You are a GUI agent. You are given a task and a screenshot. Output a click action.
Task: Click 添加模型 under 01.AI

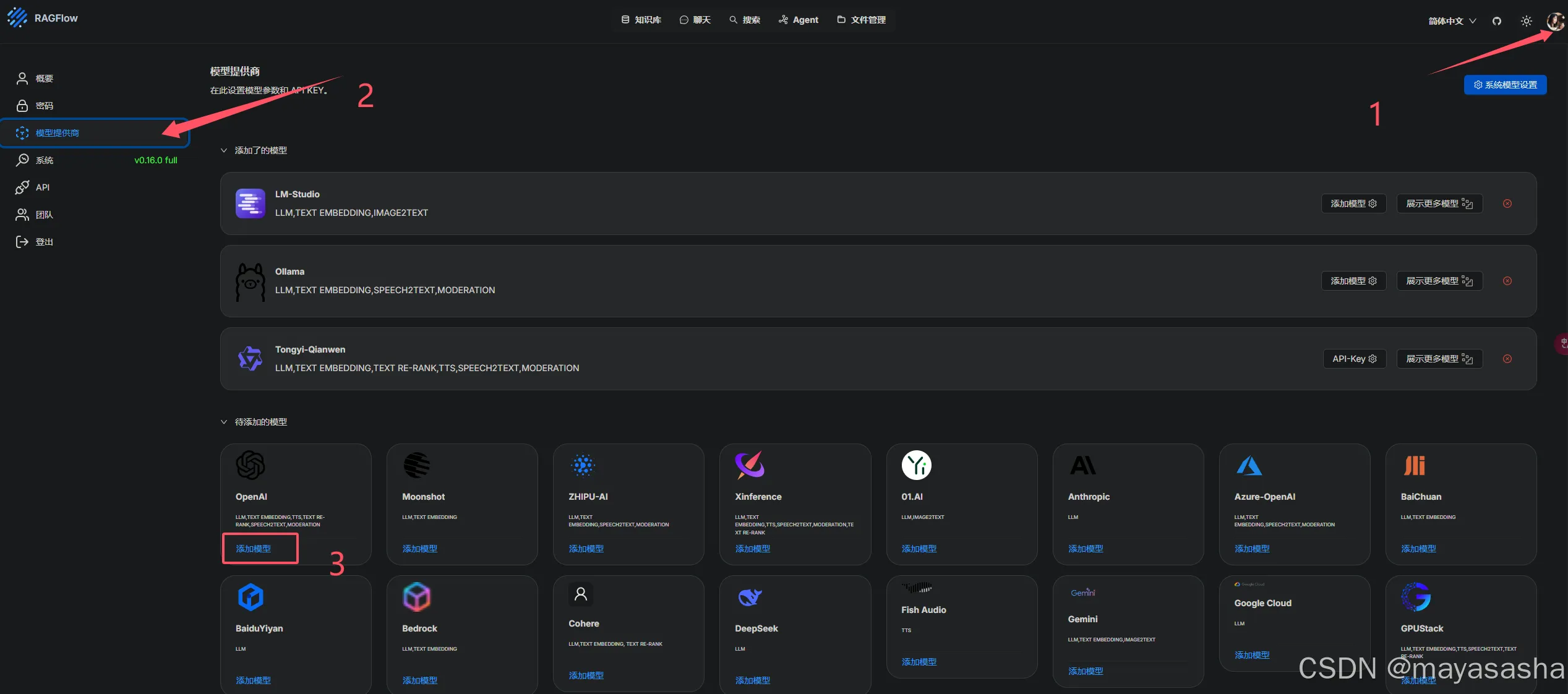919,549
